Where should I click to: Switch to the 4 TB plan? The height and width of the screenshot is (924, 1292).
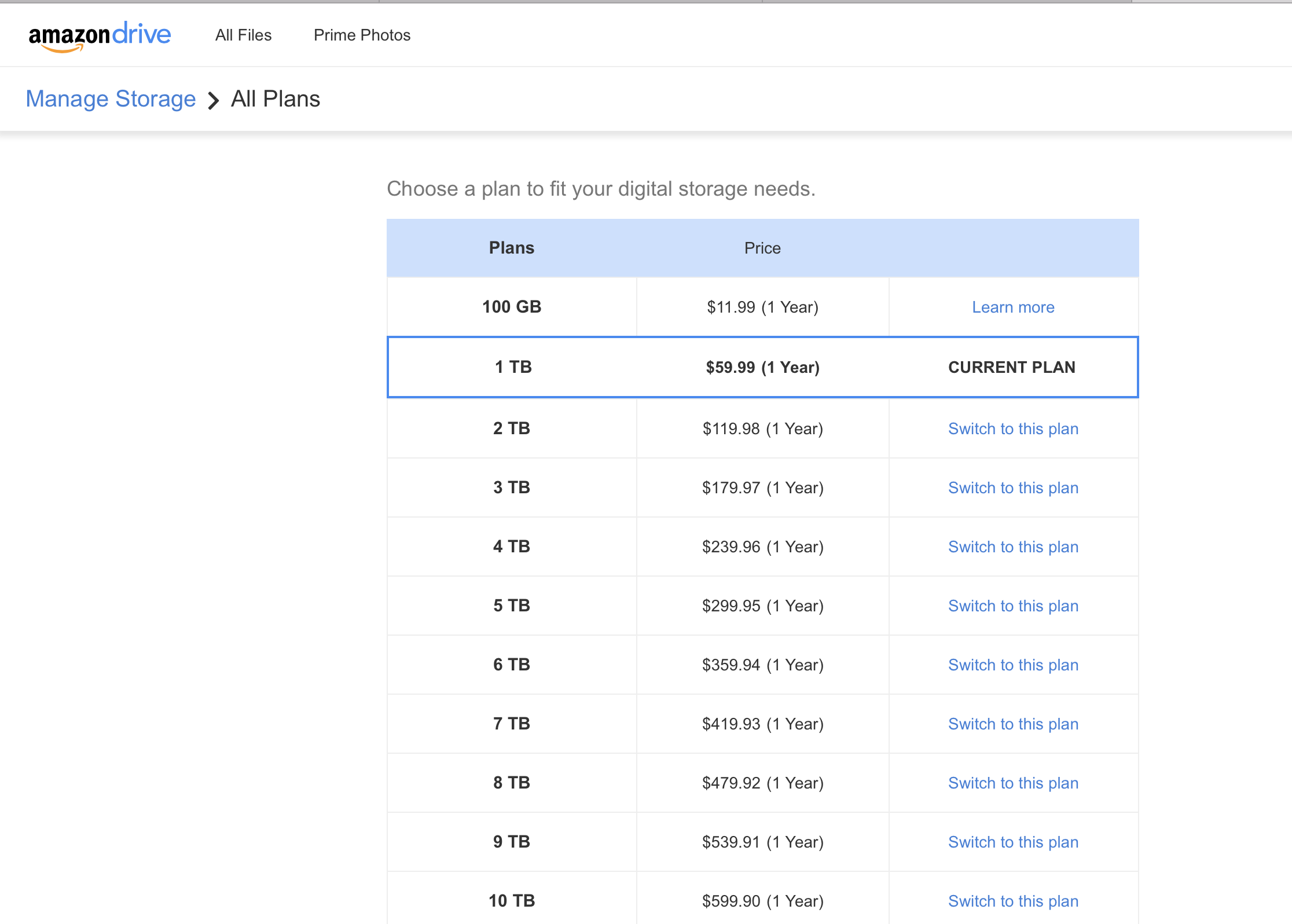coord(1012,547)
